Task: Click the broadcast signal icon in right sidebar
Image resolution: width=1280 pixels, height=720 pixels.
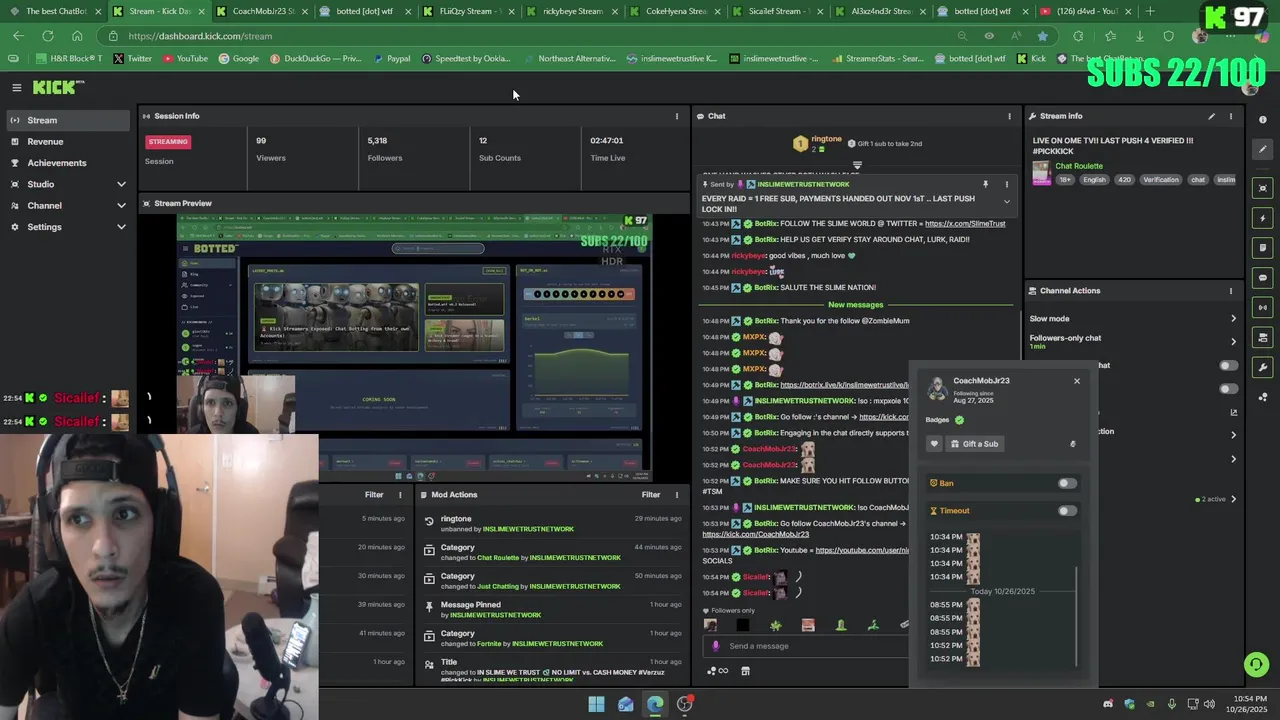Action: tap(1263, 308)
